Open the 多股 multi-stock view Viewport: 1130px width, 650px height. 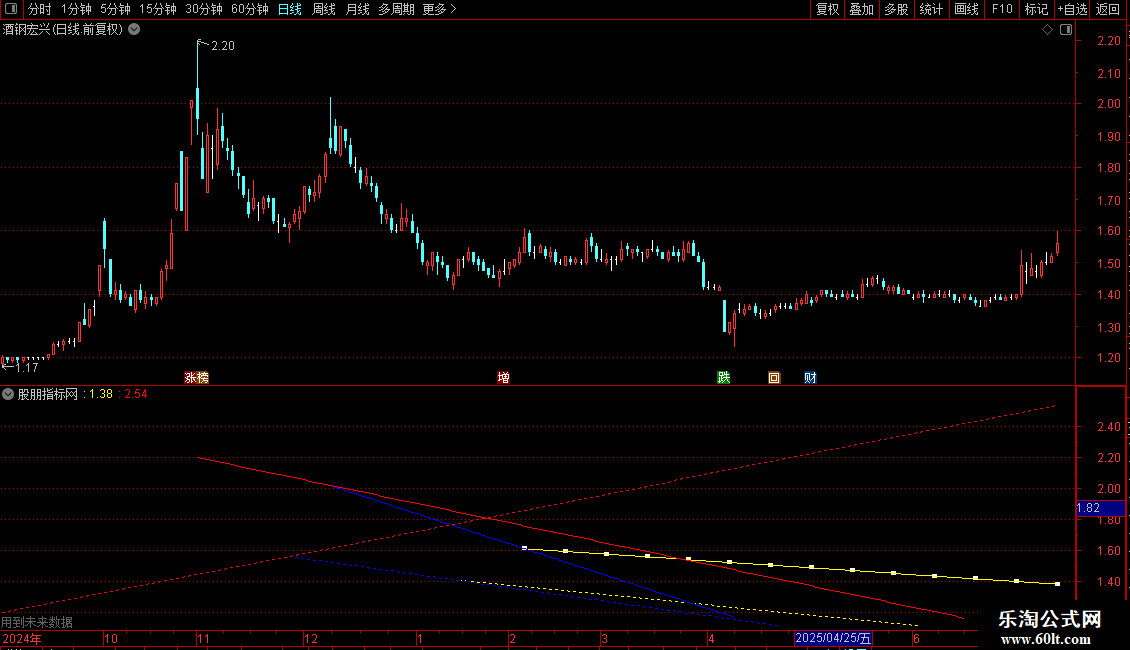[x=896, y=9]
